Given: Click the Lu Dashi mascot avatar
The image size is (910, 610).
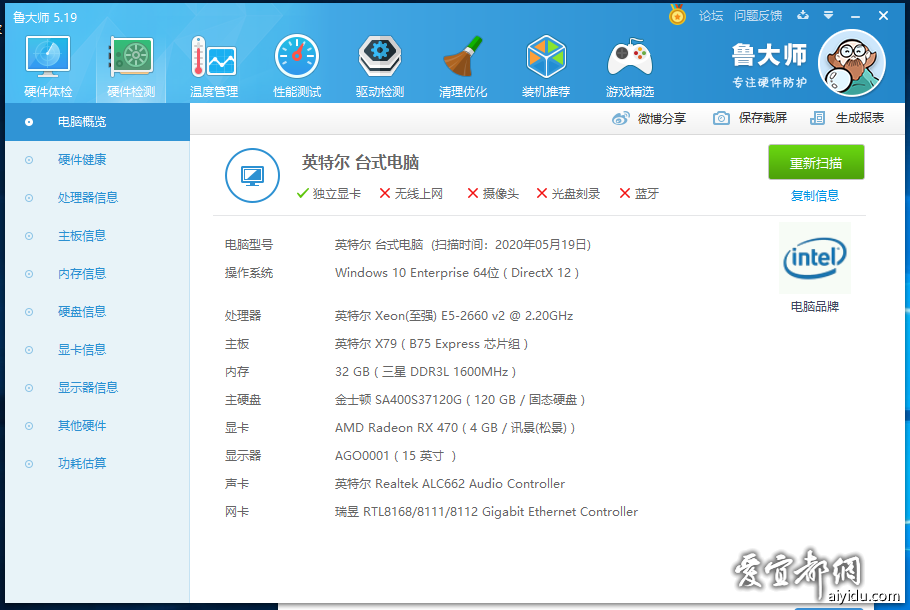Looking at the screenshot, I should 851,63.
